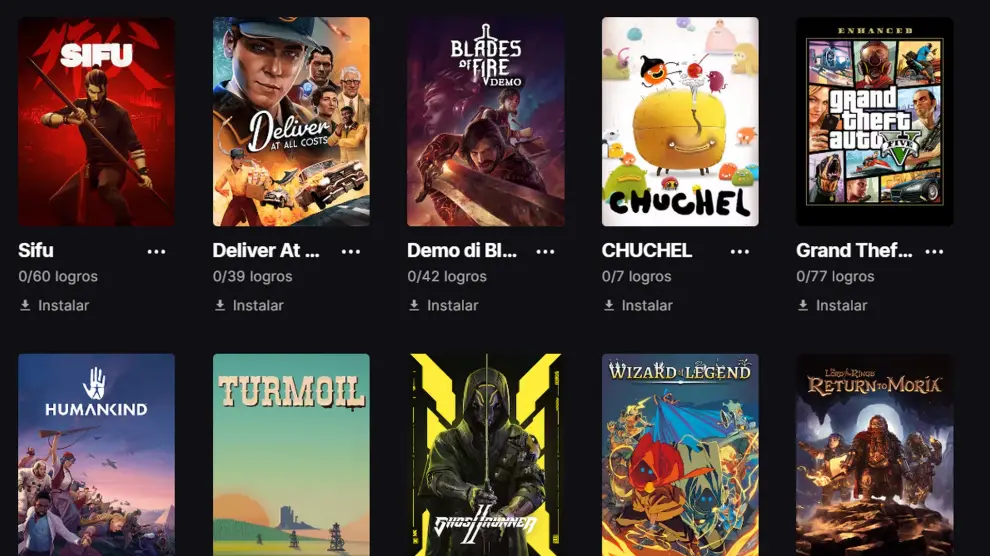Select the Ghostrunner II cover art
Image resolution: width=990 pixels, height=556 pixels.
click(x=486, y=454)
